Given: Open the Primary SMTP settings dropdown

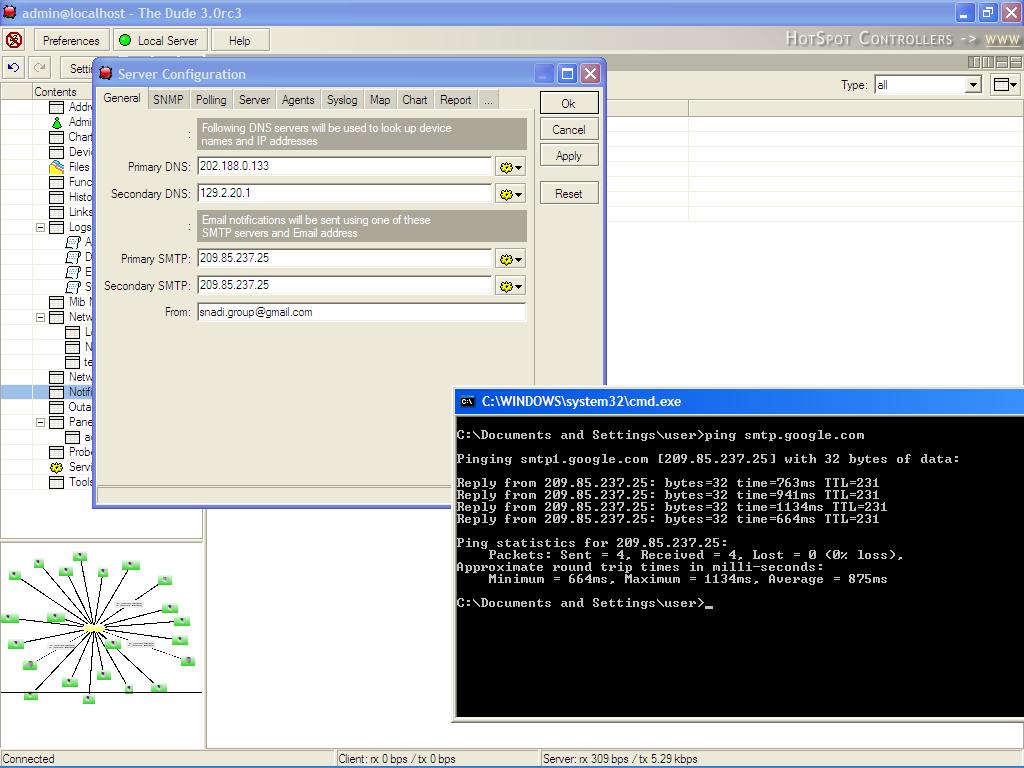Looking at the screenshot, I should coord(510,259).
